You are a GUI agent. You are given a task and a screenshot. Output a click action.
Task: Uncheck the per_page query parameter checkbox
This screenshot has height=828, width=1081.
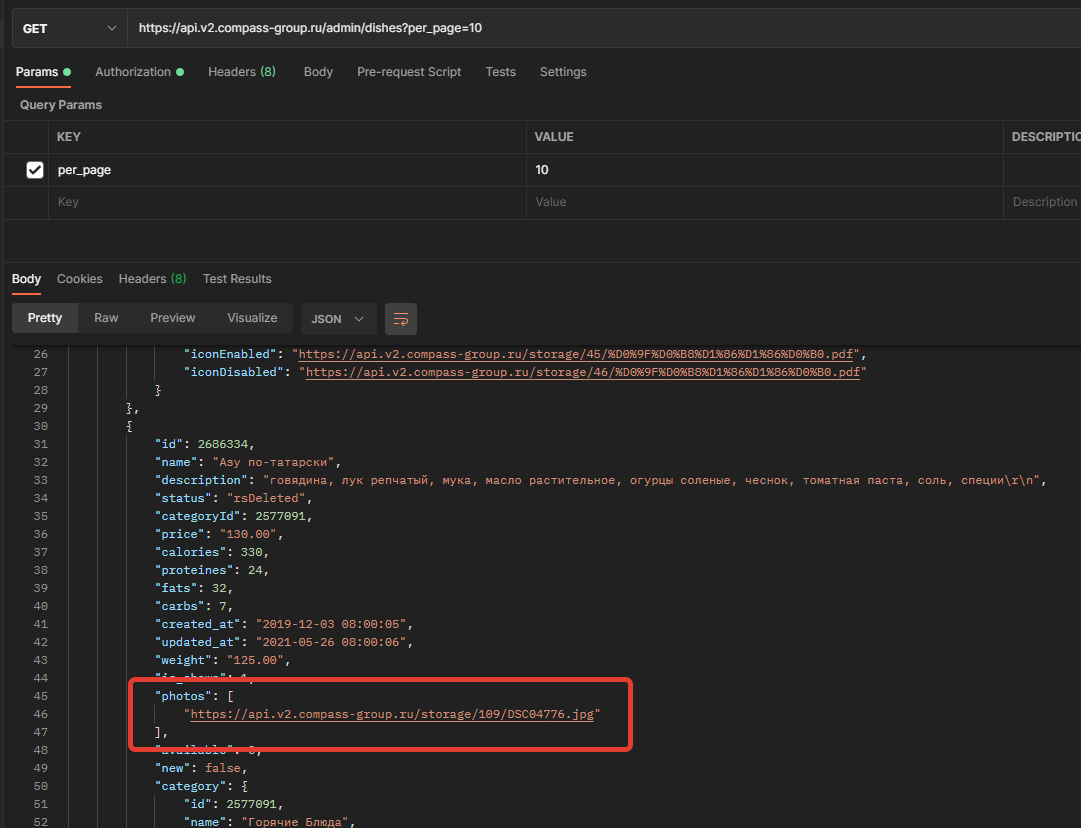pyautogui.click(x=35, y=170)
